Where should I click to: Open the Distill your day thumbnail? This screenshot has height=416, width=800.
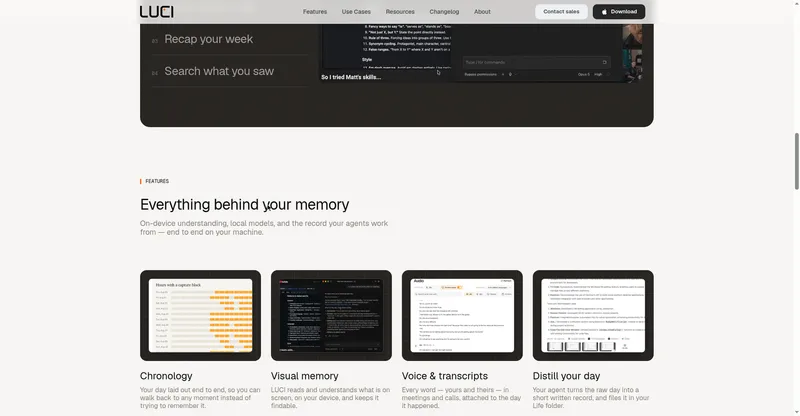pyautogui.click(x=593, y=315)
